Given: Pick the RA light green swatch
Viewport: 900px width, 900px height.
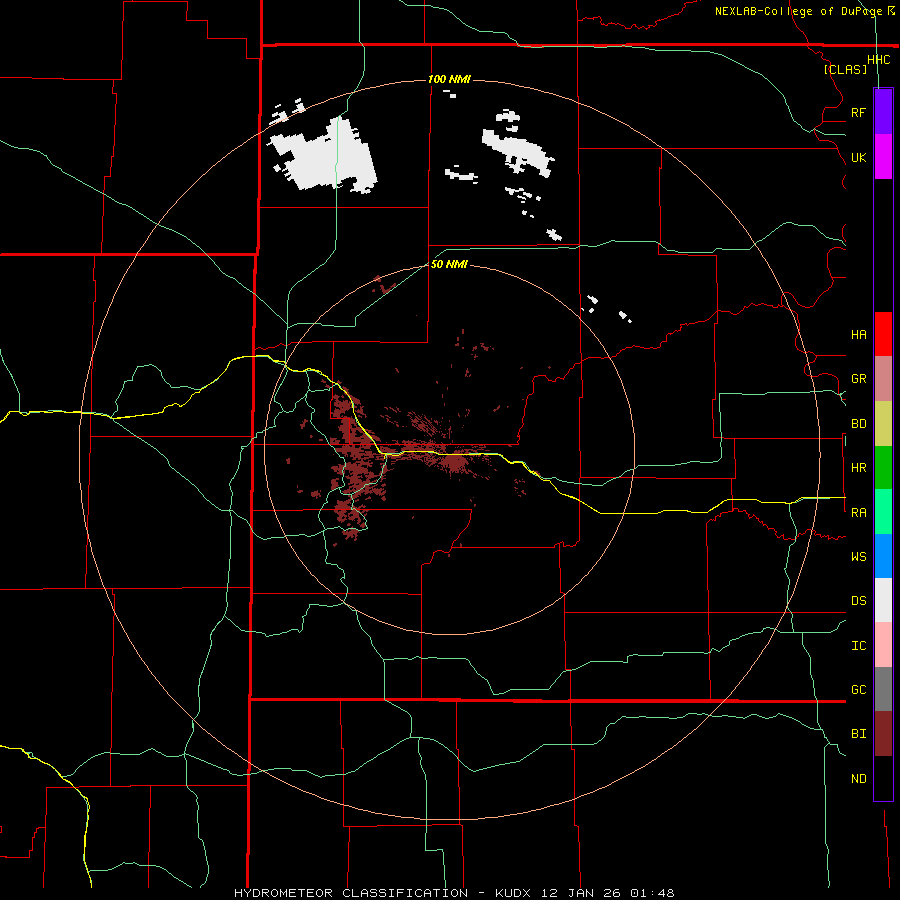Looking at the screenshot, I should click(x=883, y=512).
